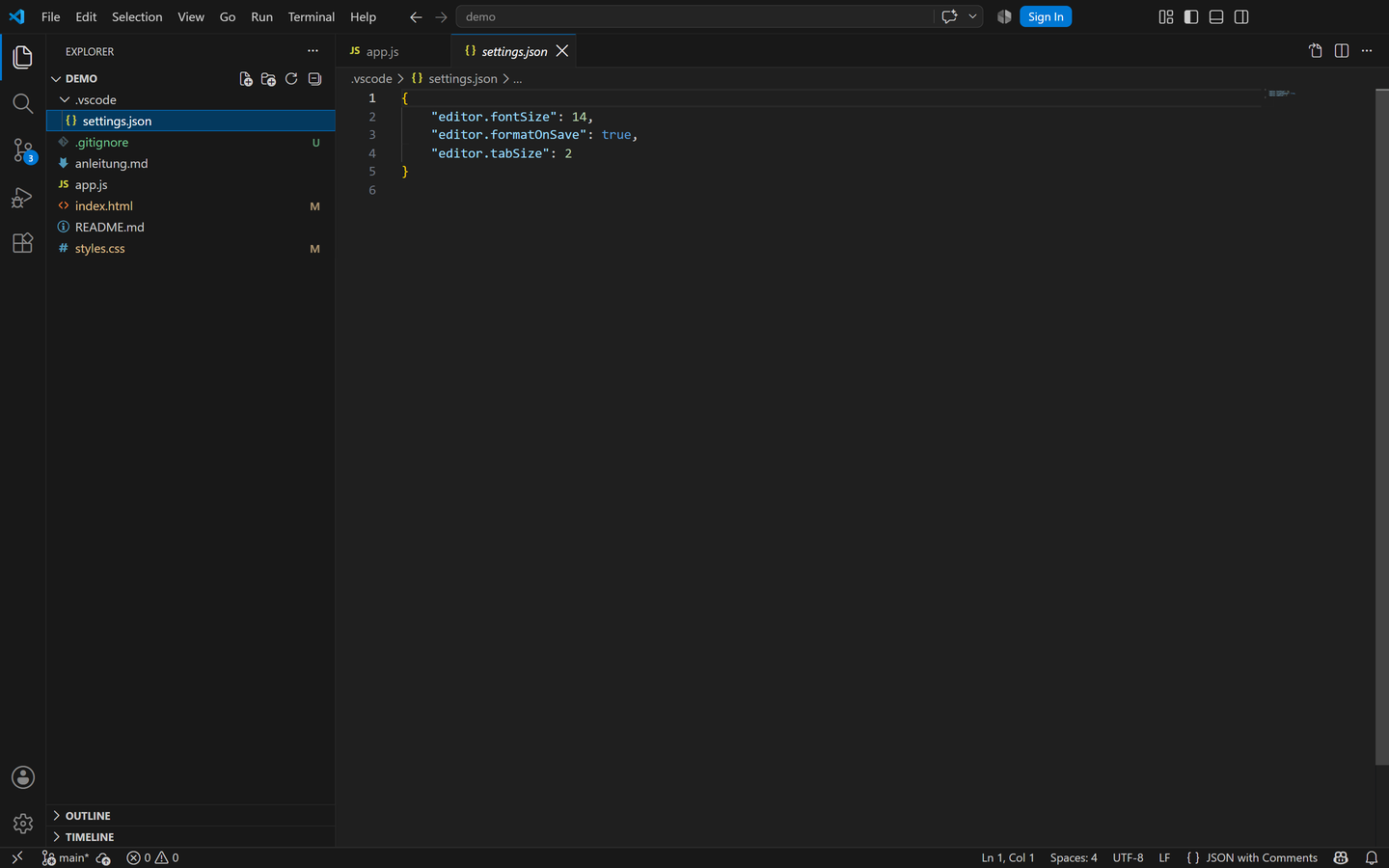Open anleitung.md in the file tree

pos(191,164)
